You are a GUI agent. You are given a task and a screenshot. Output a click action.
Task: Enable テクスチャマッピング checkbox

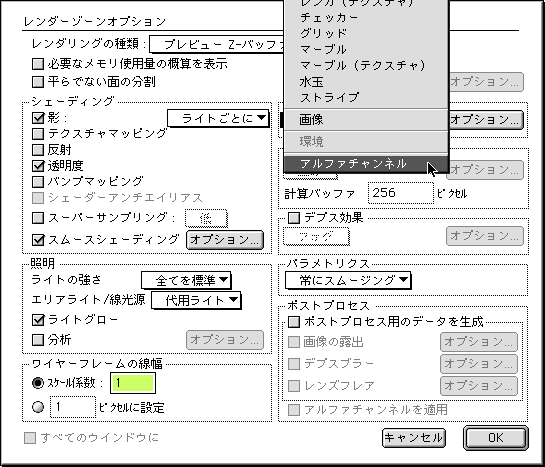[38, 134]
